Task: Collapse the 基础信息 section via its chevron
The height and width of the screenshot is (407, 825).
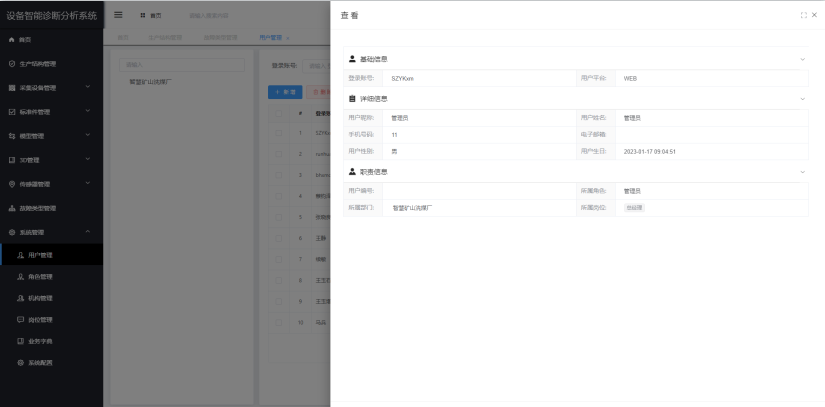Action: [802, 59]
